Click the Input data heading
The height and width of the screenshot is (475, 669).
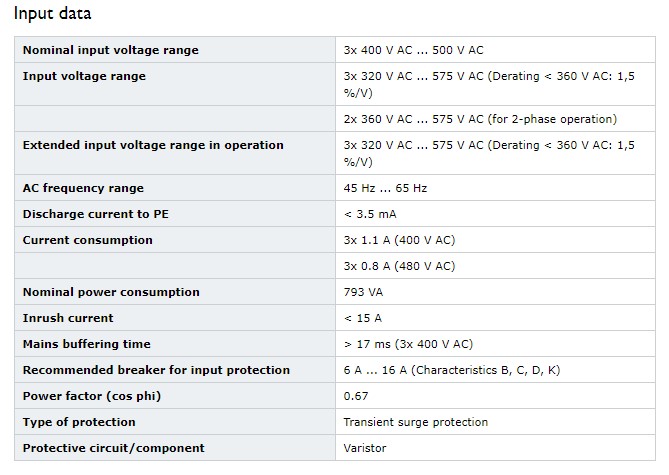coord(52,13)
